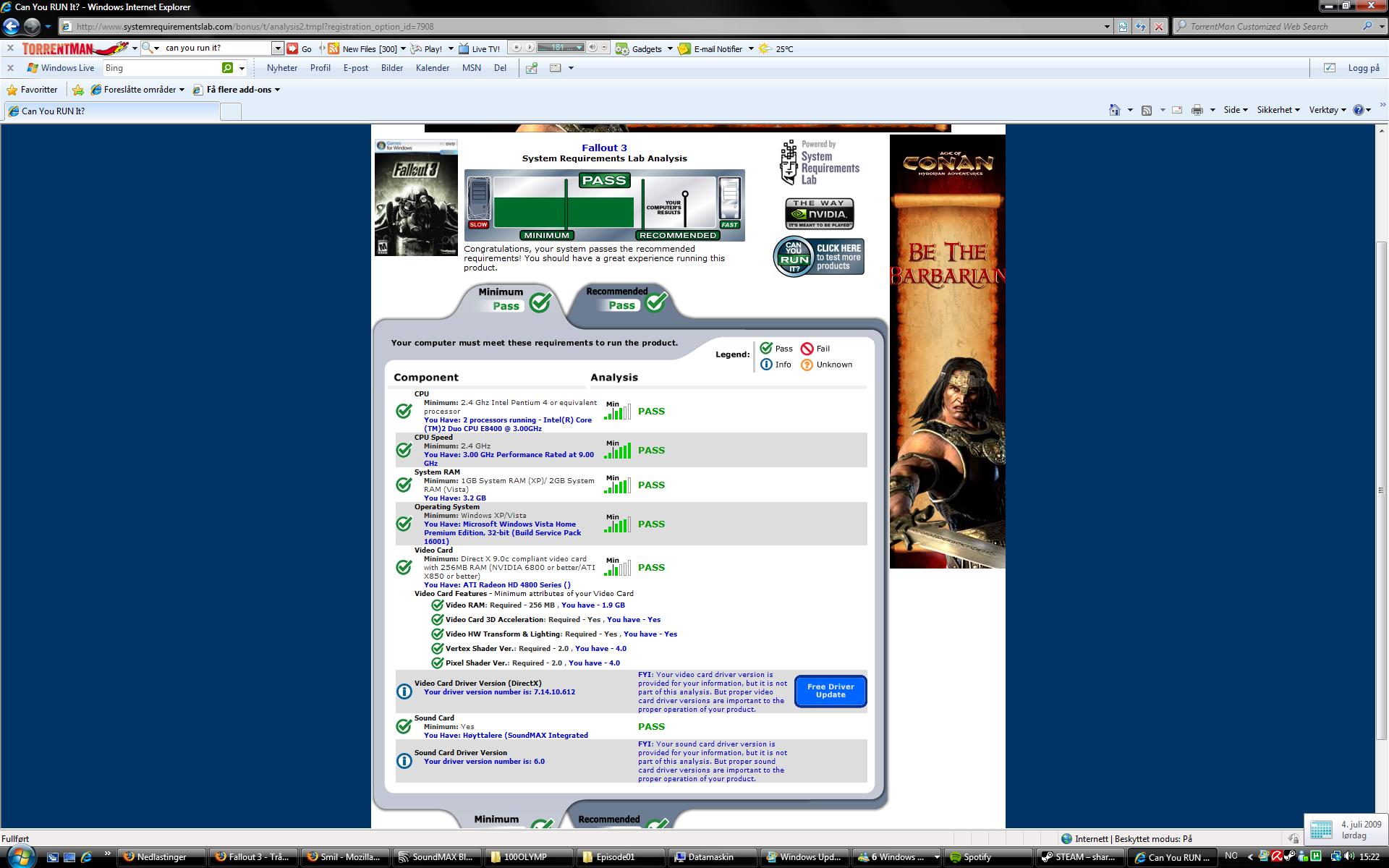The height and width of the screenshot is (868, 1389).
Task: Click the Compatibility View icon in address bar
Action: coord(1123,26)
